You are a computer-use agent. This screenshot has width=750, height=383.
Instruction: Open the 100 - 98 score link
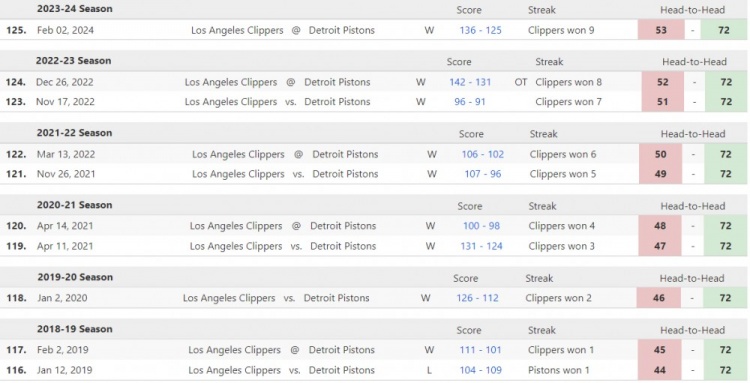[x=481, y=226]
